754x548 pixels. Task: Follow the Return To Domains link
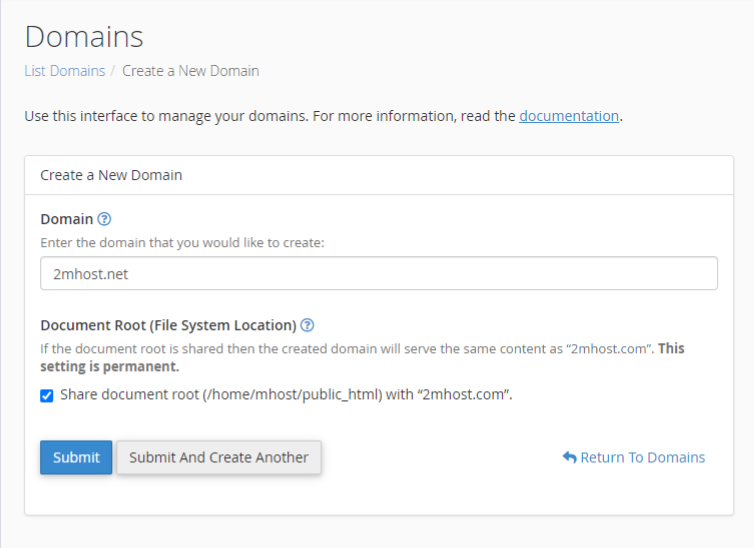click(x=642, y=458)
